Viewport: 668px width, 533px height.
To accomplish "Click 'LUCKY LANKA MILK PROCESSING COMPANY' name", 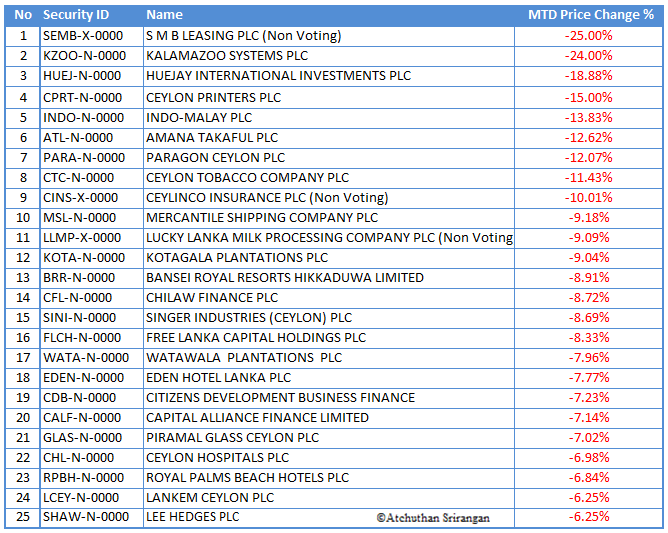I will [x=329, y=238].
